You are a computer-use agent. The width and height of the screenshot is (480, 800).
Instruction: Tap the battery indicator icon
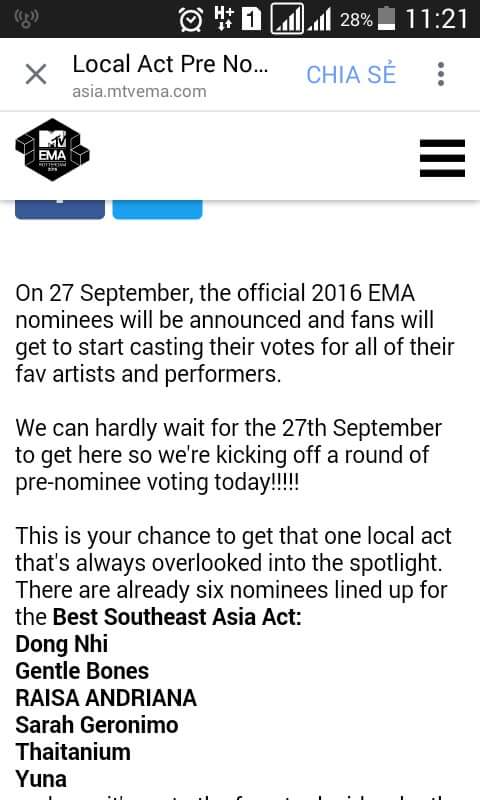387,19
